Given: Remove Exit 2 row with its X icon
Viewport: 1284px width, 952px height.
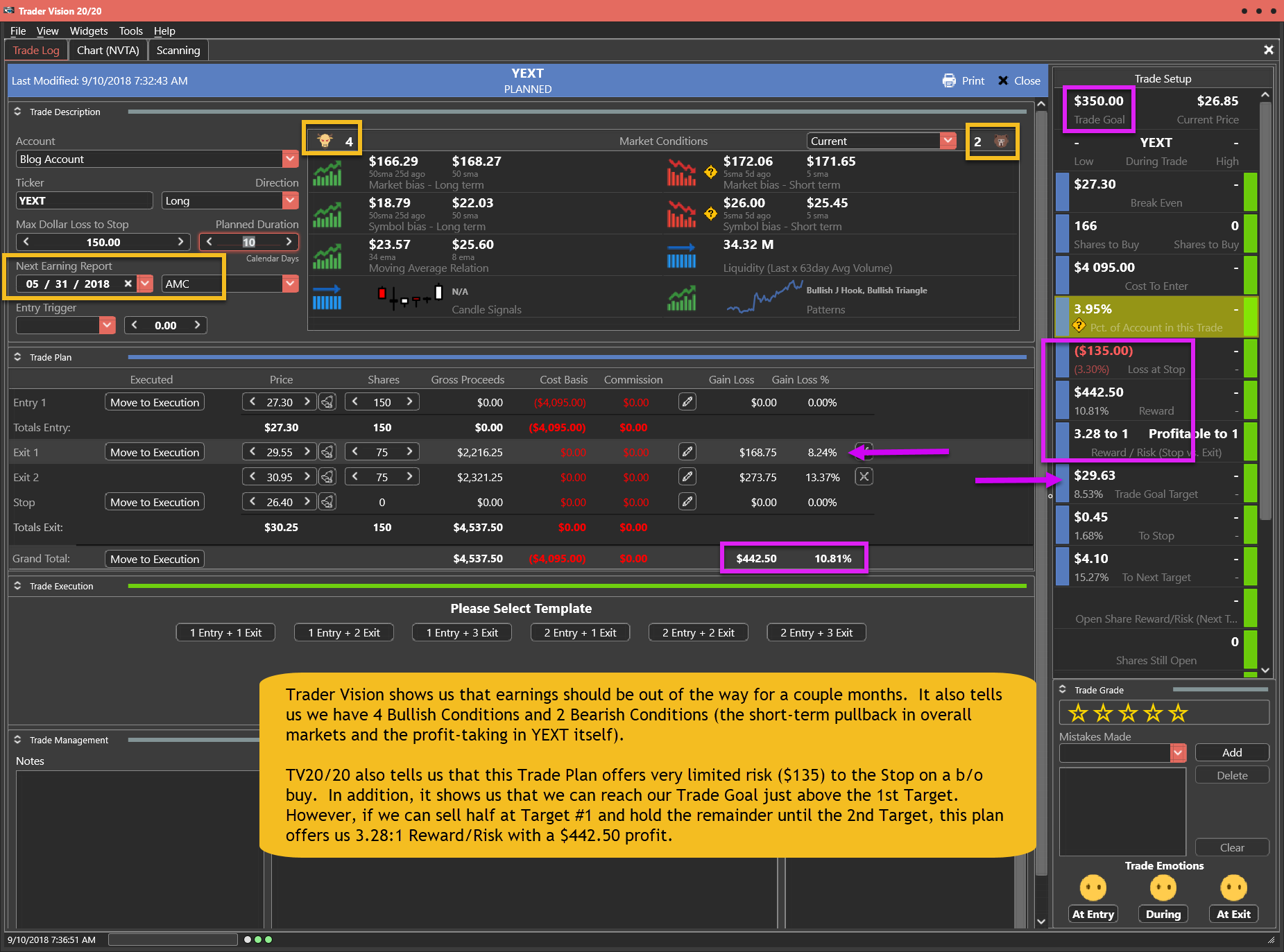Looking at the screenshot, I should (864, 477).
